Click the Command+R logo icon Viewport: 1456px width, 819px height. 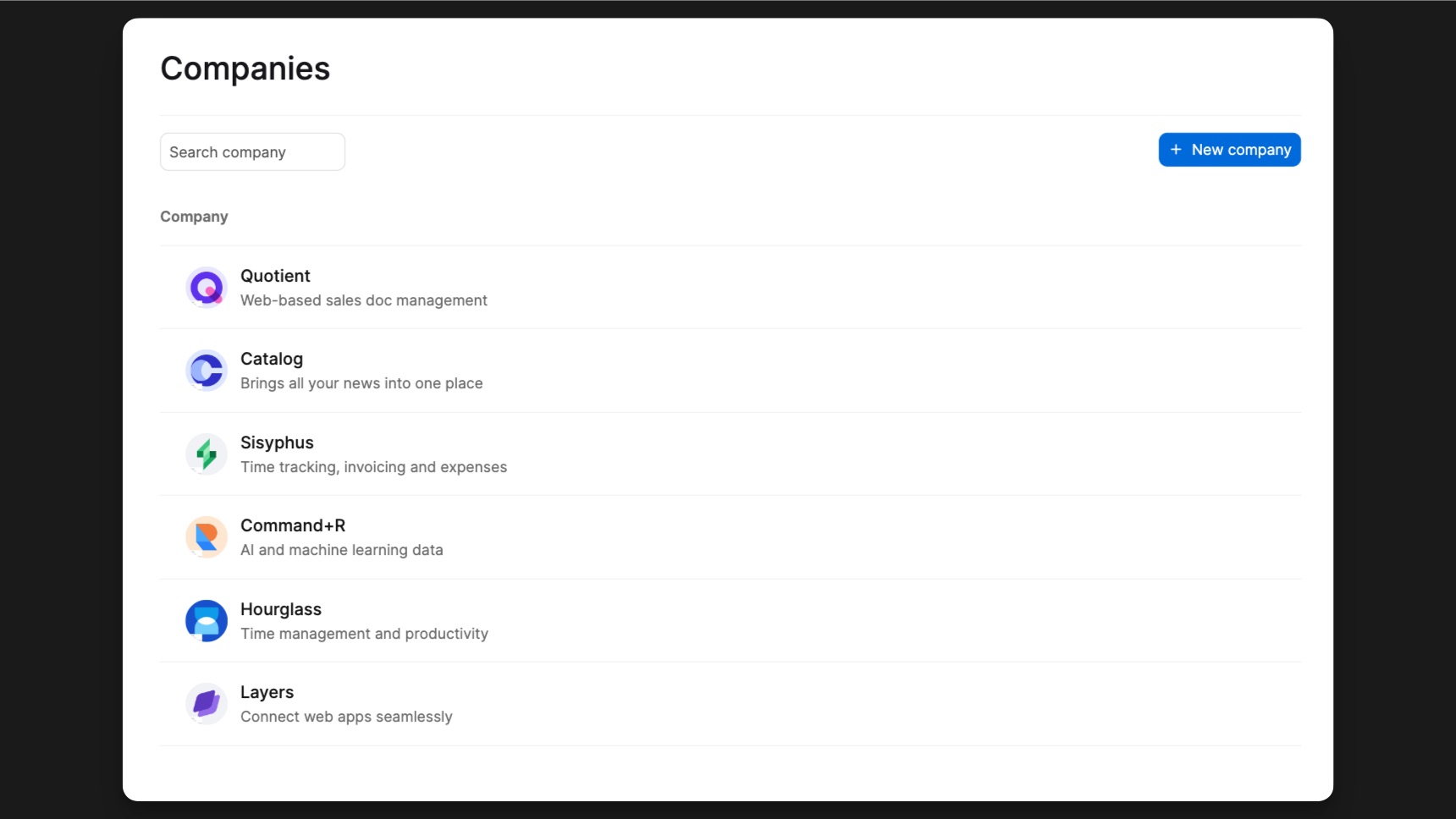point(206,537)
